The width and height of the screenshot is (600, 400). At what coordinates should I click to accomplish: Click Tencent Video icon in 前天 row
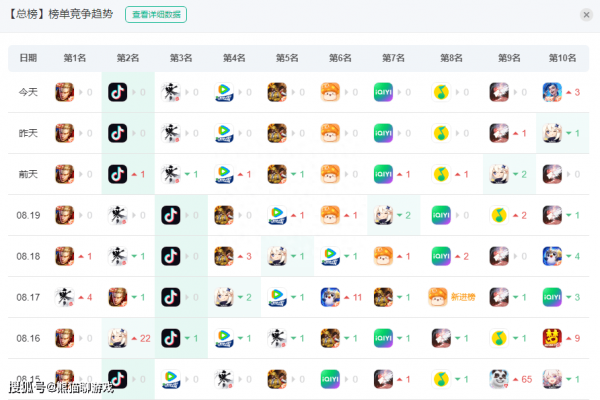click(224, 174)
